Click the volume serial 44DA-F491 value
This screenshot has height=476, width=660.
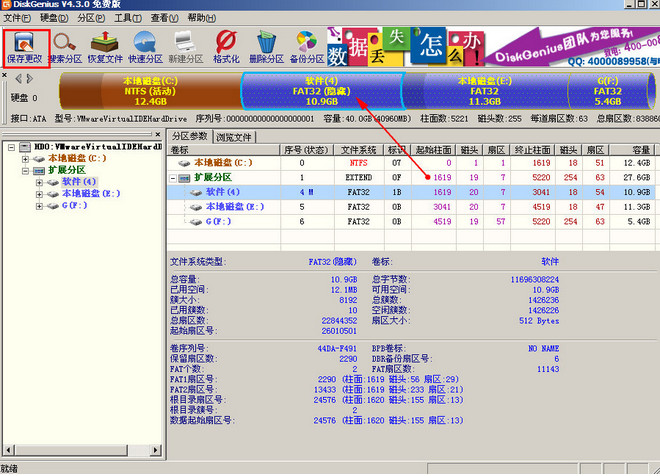coord(337,348)
